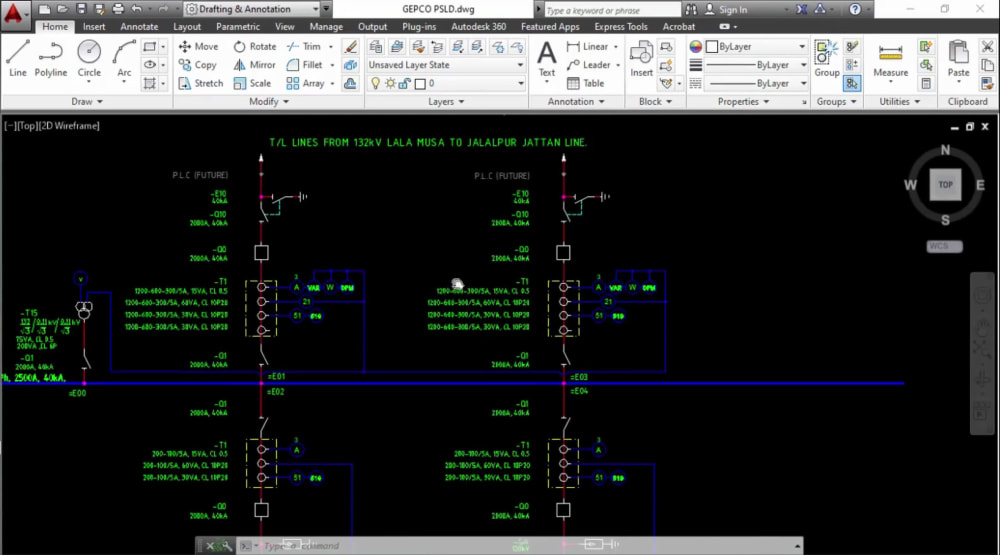Insert a Table
This screenshot has height=555, width=1000.
point(585,84)
